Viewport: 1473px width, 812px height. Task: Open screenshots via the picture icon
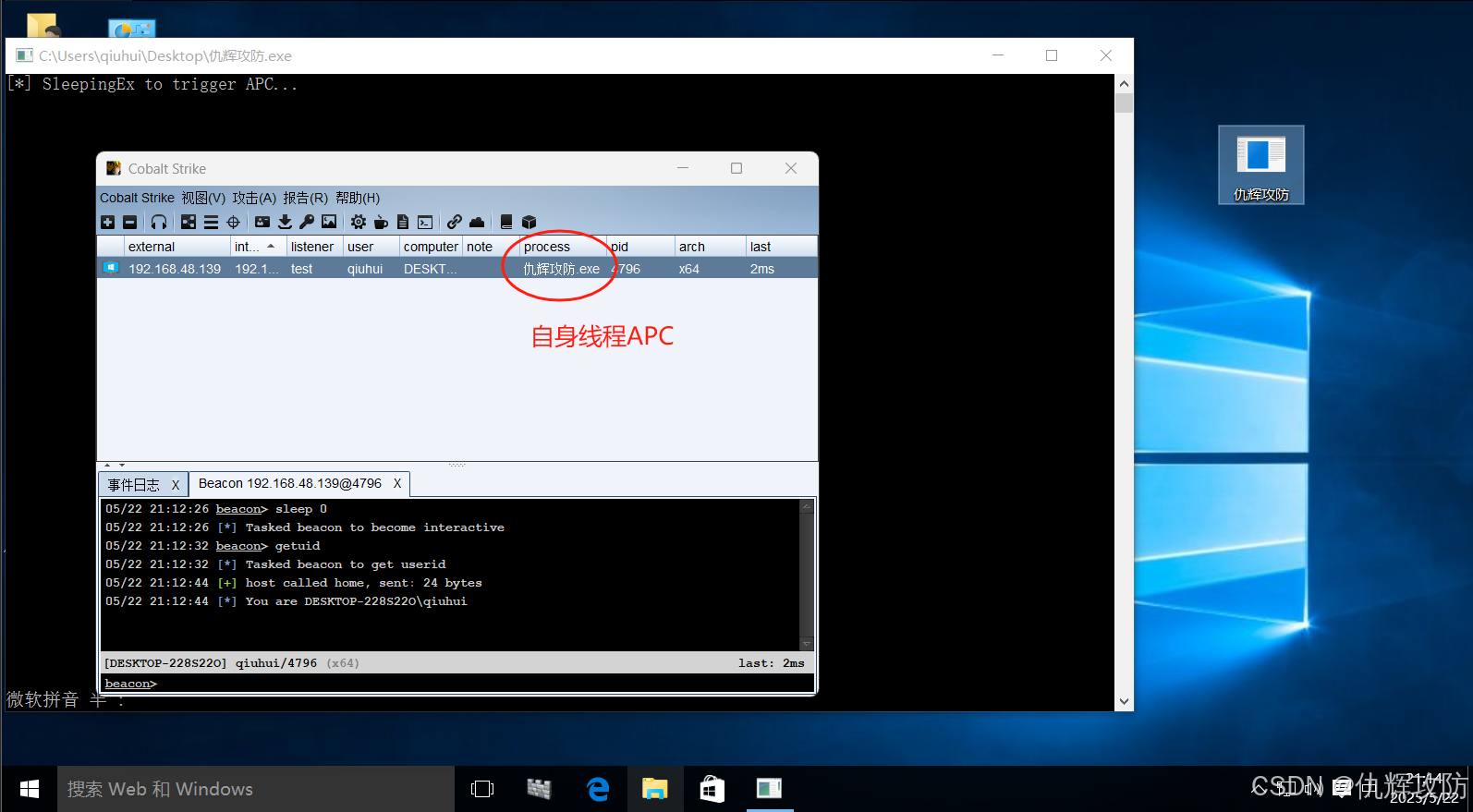click(x=329, y=222)
